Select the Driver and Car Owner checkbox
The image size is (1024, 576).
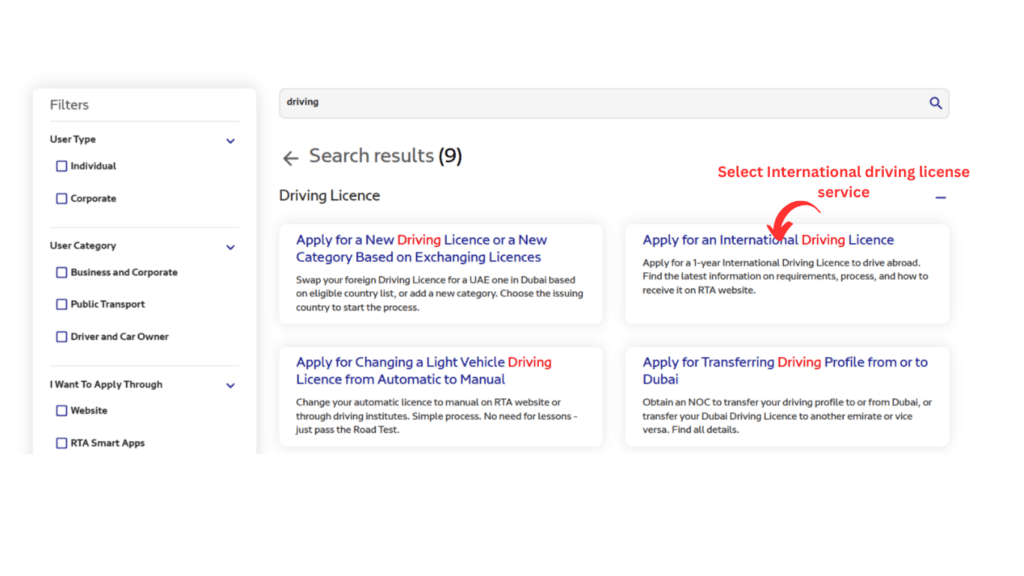61,336
